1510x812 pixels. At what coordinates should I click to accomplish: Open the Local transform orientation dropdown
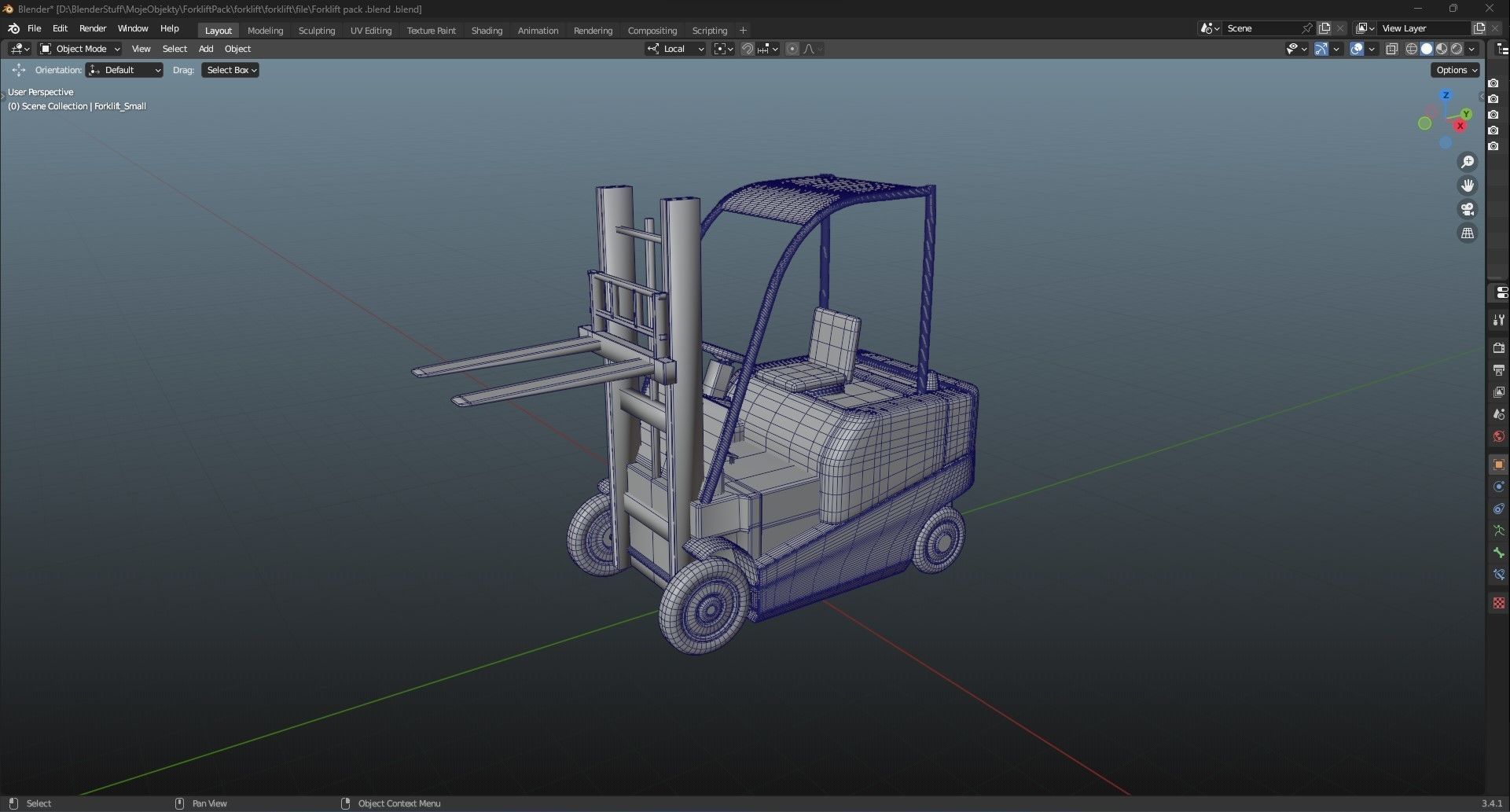click(675, 49)
